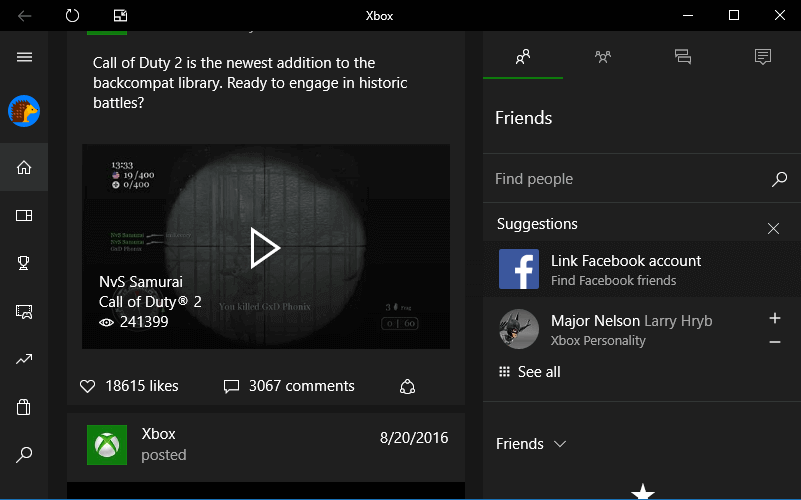Switch to the Activity alerts tab icon

click(x=762, y=56)
